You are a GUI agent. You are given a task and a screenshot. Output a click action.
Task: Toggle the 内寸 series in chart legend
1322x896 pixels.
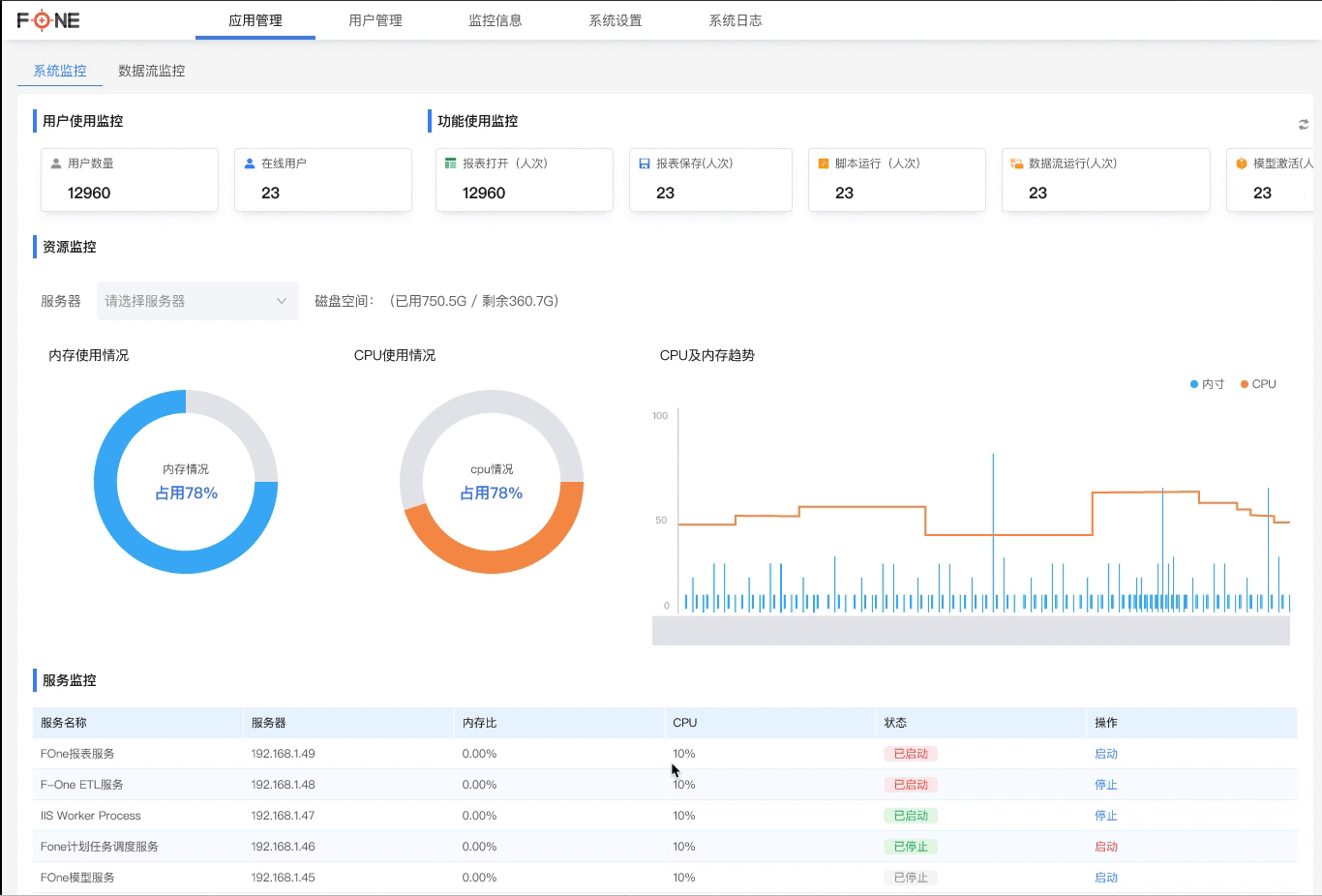[x=1207, y=384]
